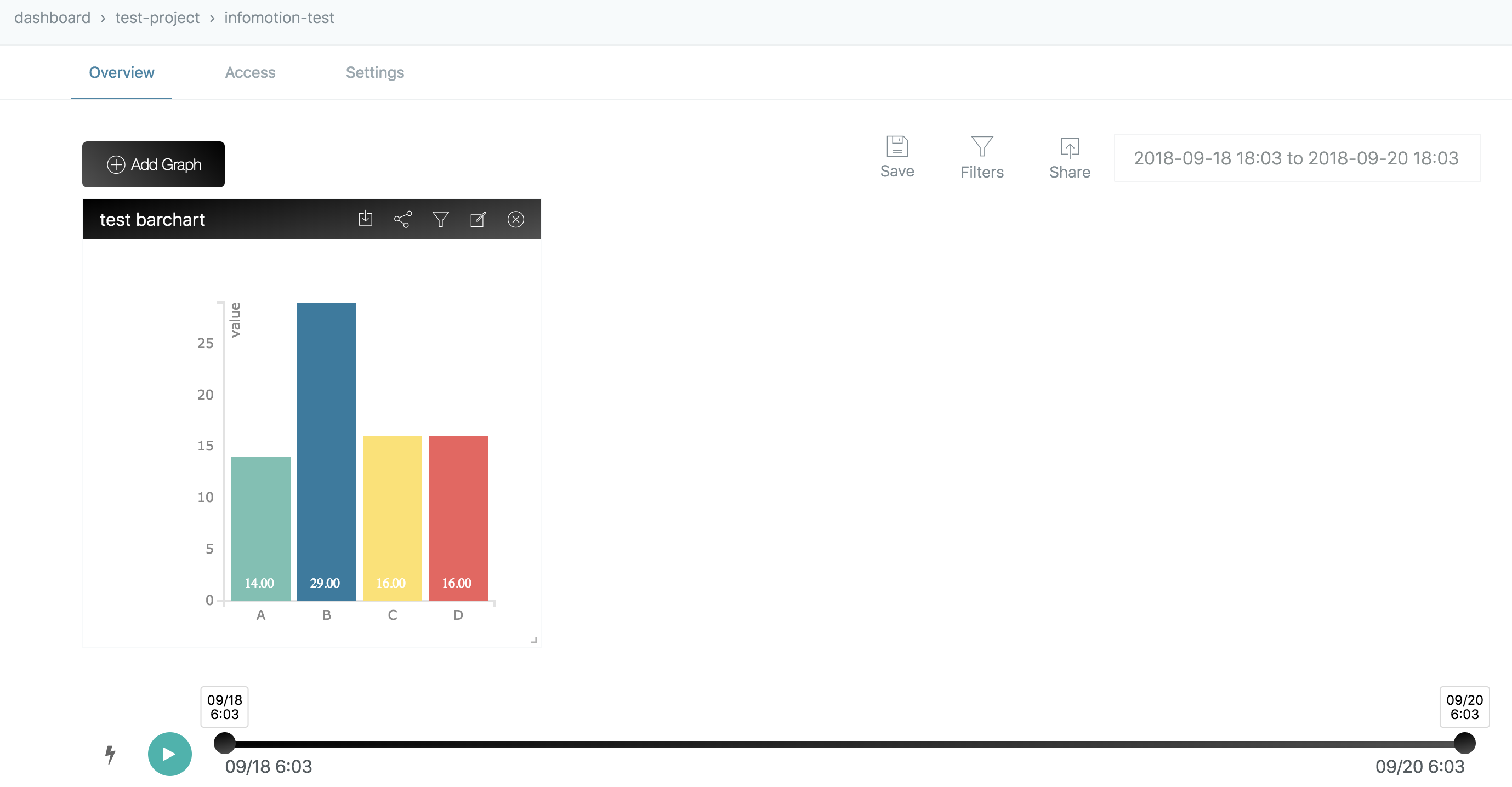The height and width of the screenshot is (787, 1512).
Task: Open the date range picker field
Action: pos(1297,158)
